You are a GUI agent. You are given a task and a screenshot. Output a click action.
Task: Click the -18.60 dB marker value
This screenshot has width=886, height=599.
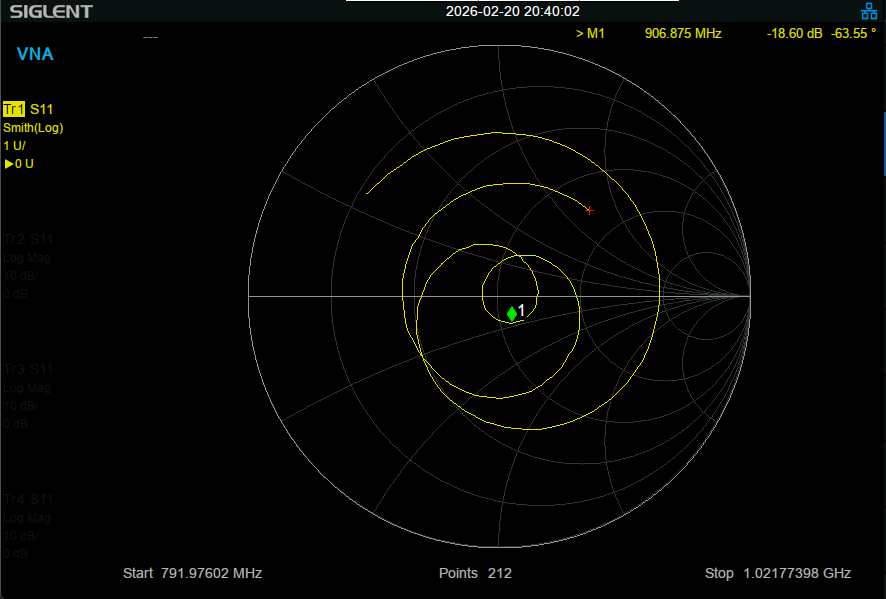(x=794, y=33)
